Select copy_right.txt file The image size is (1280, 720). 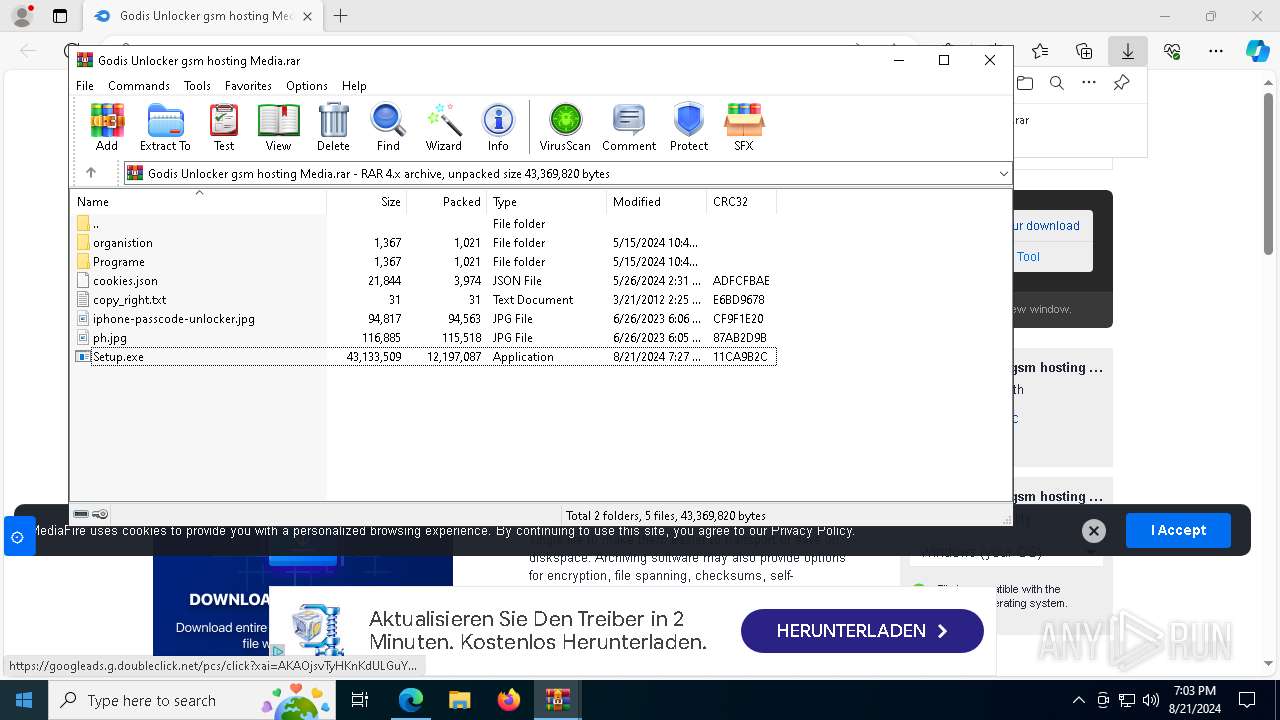tap(424, 300)
